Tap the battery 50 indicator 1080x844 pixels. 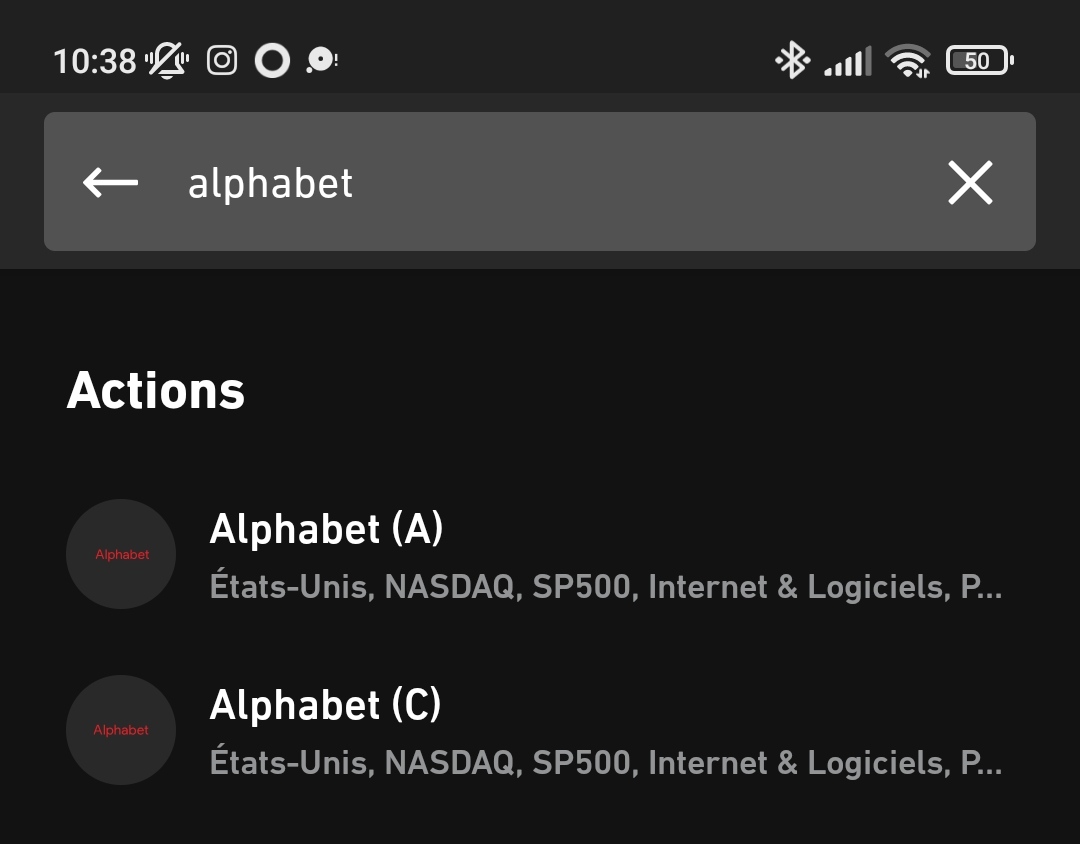coord(979,61)
